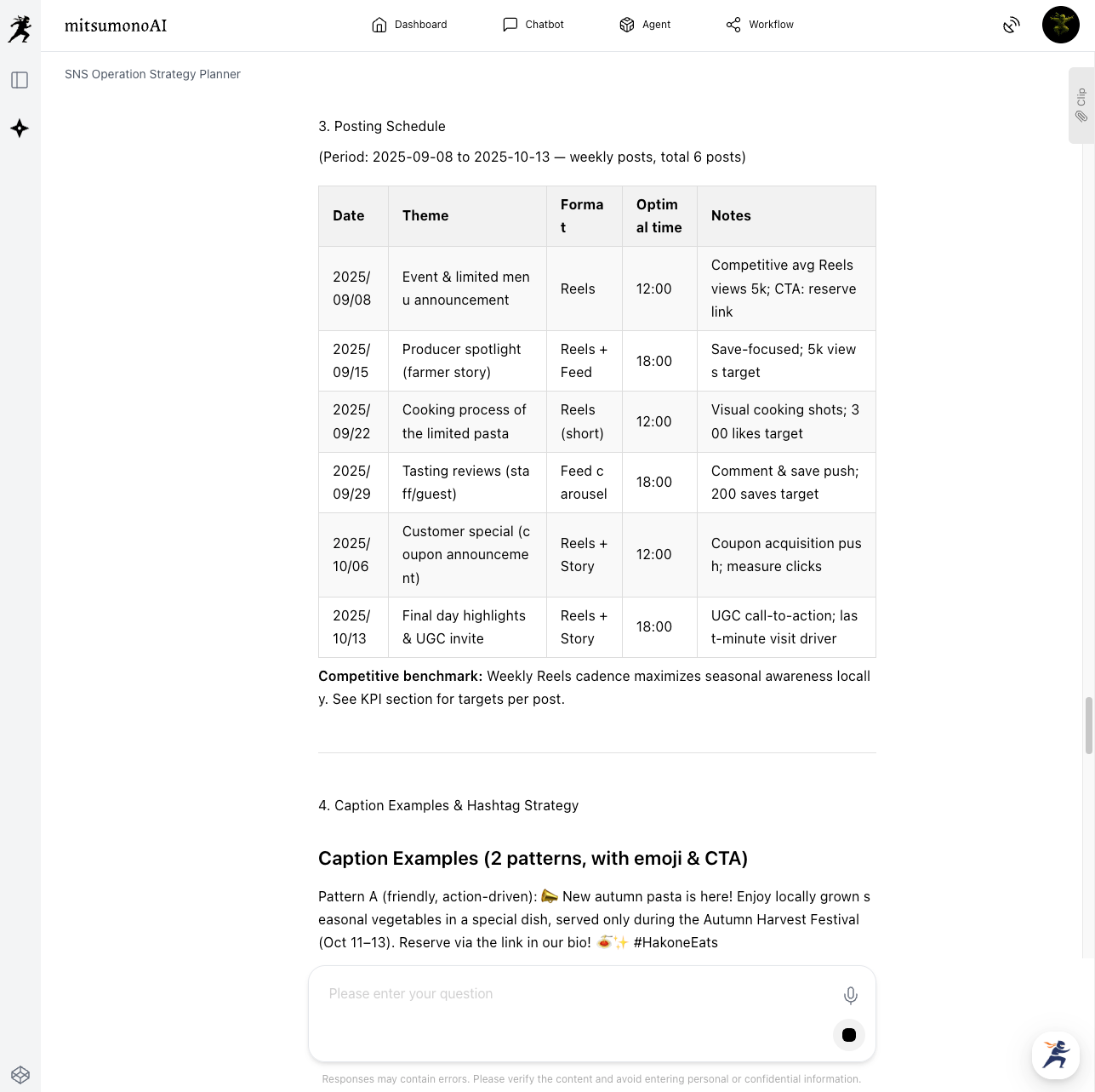Click the mitsumonoAI ninja logo icon
The image size is (1095, 1092).
click(20, 28)
